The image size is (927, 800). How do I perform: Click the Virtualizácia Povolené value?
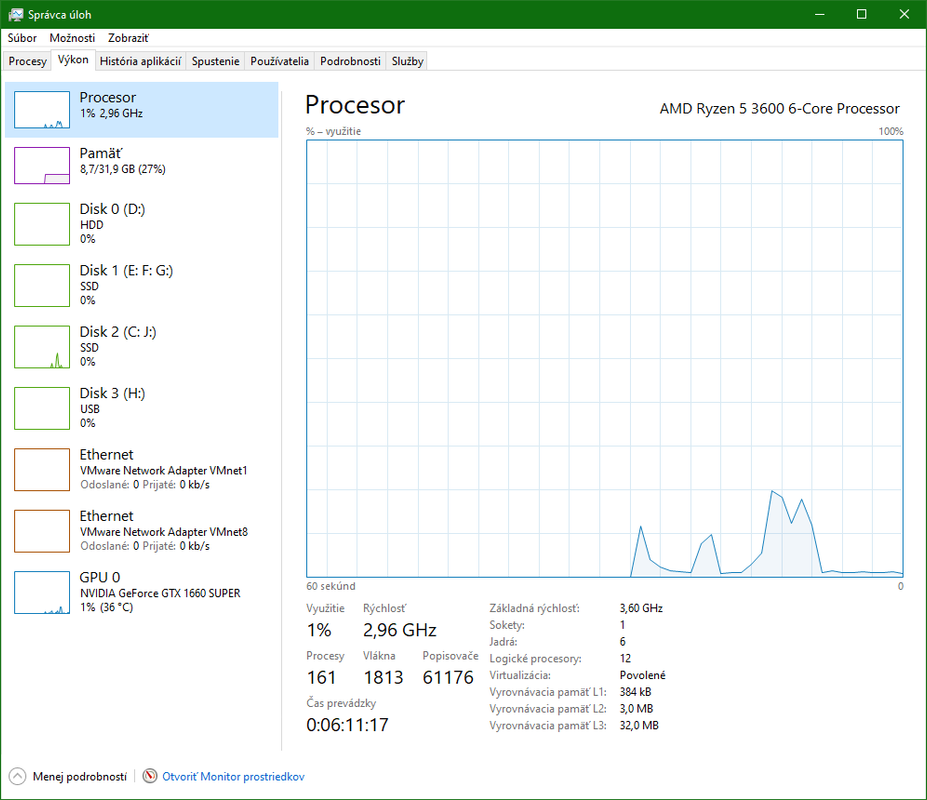tap(643, 675)
